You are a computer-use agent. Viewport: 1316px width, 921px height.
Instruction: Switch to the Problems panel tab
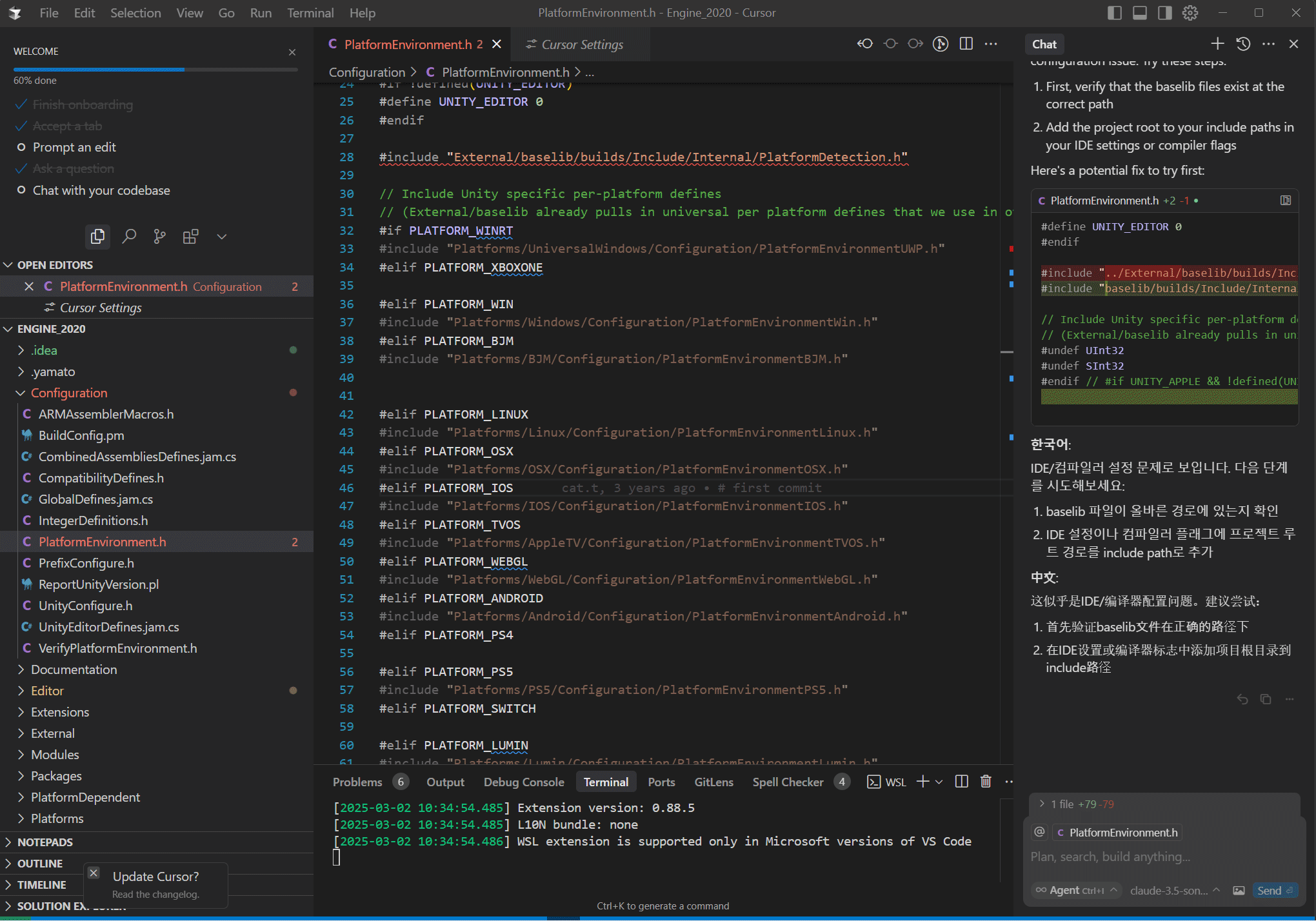coord(357,782)
